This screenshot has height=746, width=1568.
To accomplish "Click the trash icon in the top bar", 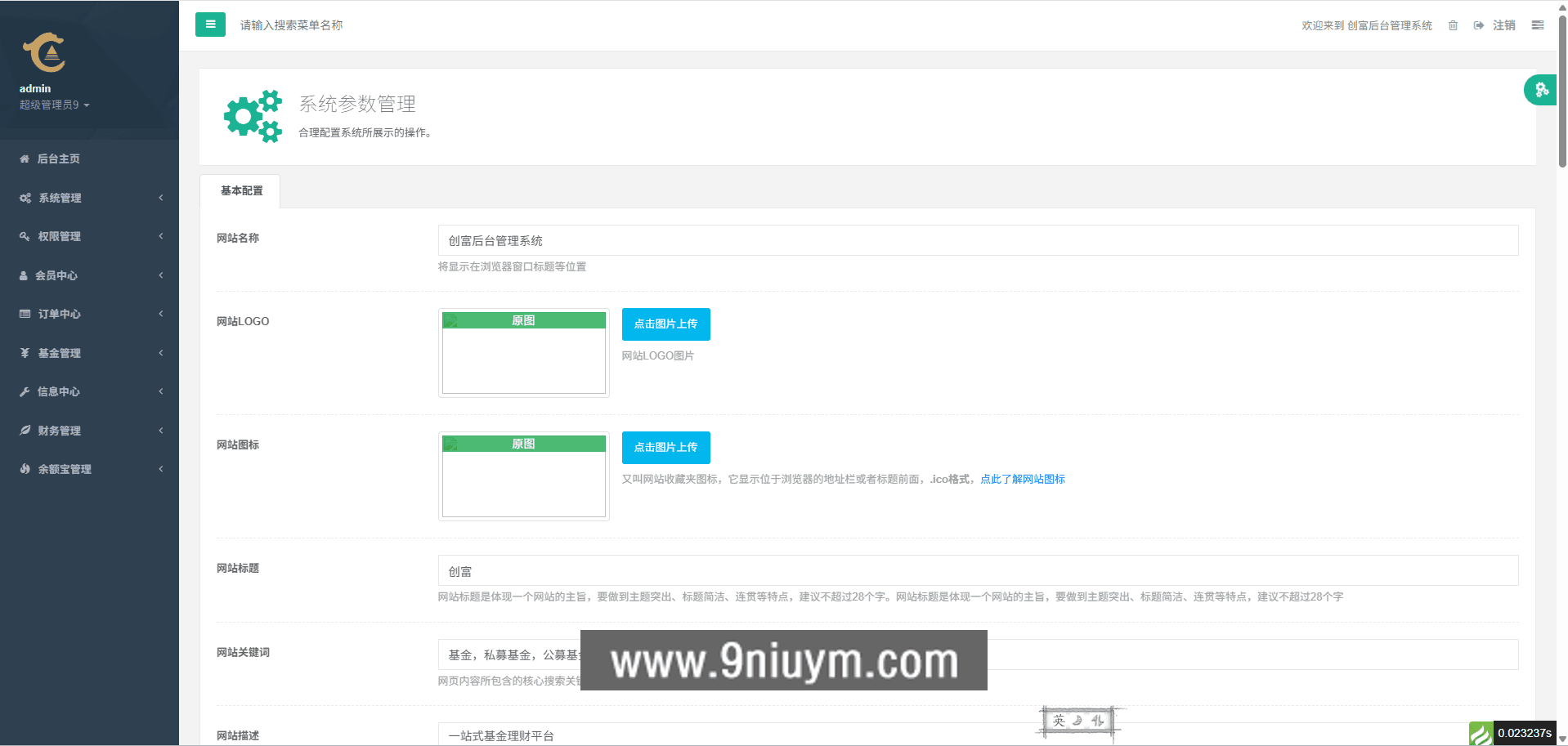I will click(1453, 25).
